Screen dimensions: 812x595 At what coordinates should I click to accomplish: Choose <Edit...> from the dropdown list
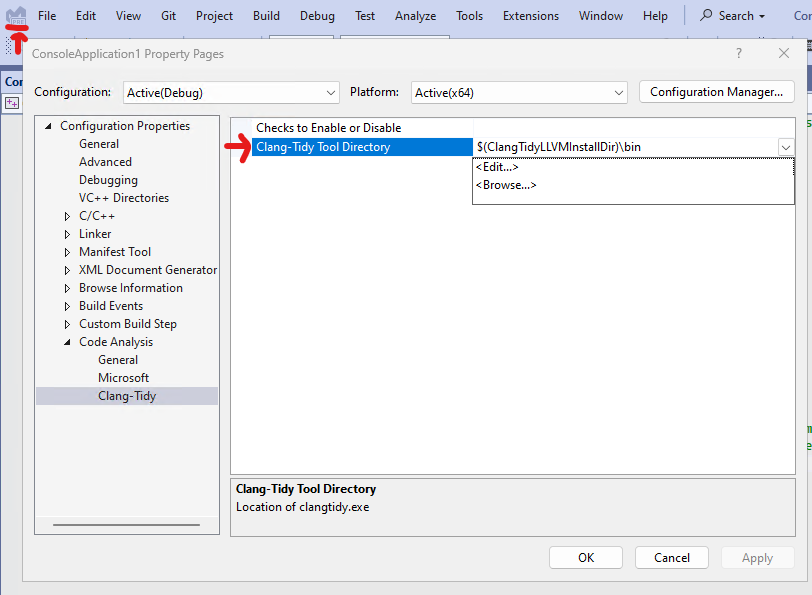coord(497,167)
